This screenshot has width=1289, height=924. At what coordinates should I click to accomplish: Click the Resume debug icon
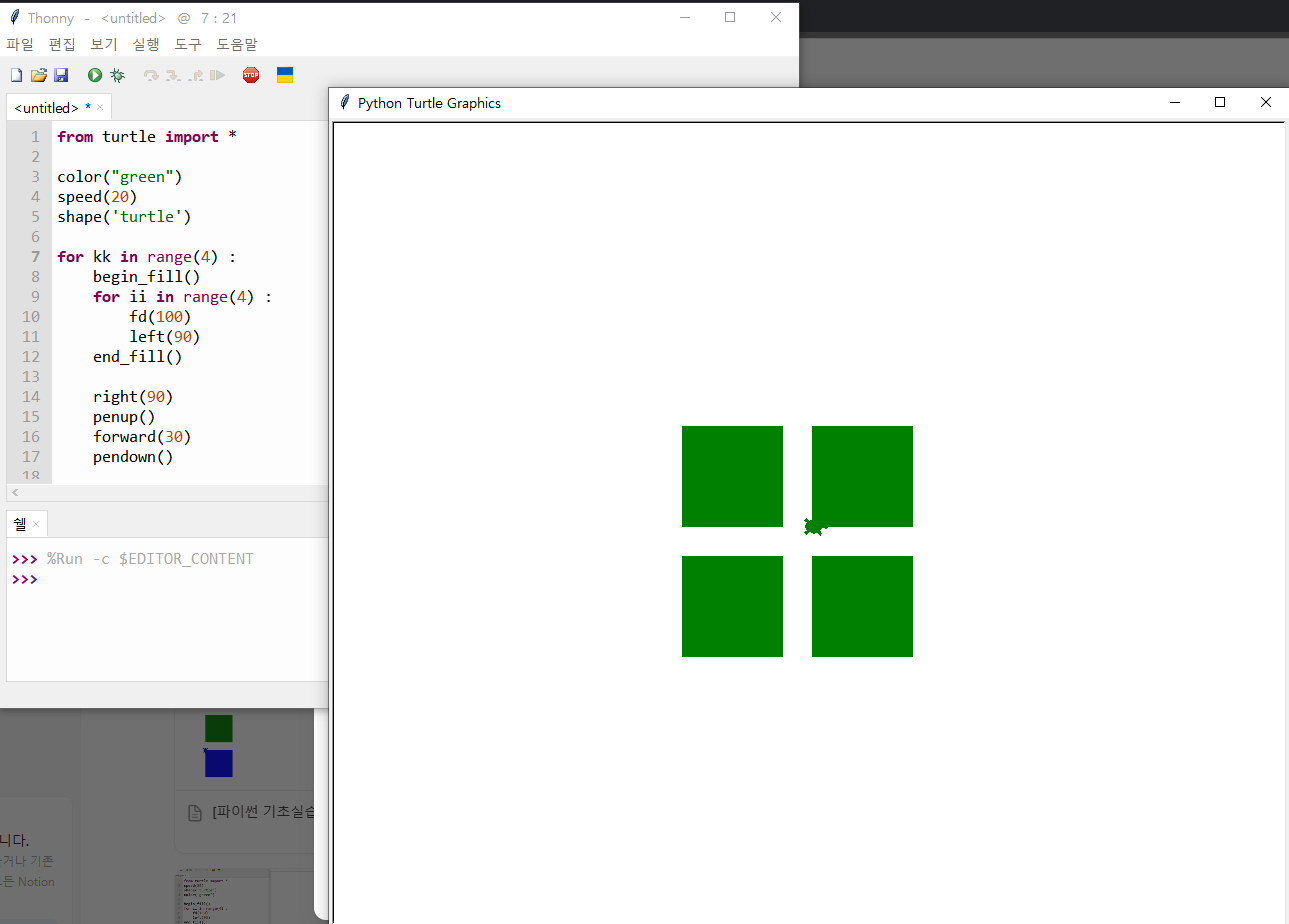point(217,75)
